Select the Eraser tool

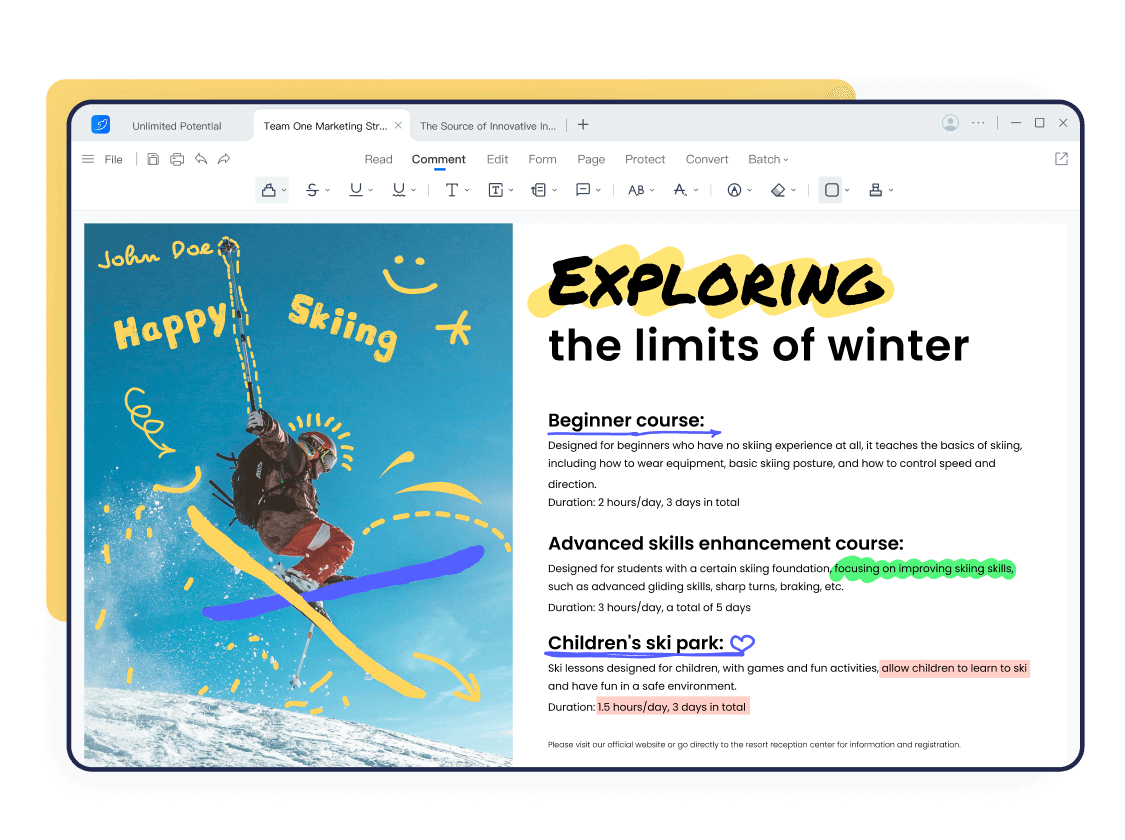coord(778,190)
